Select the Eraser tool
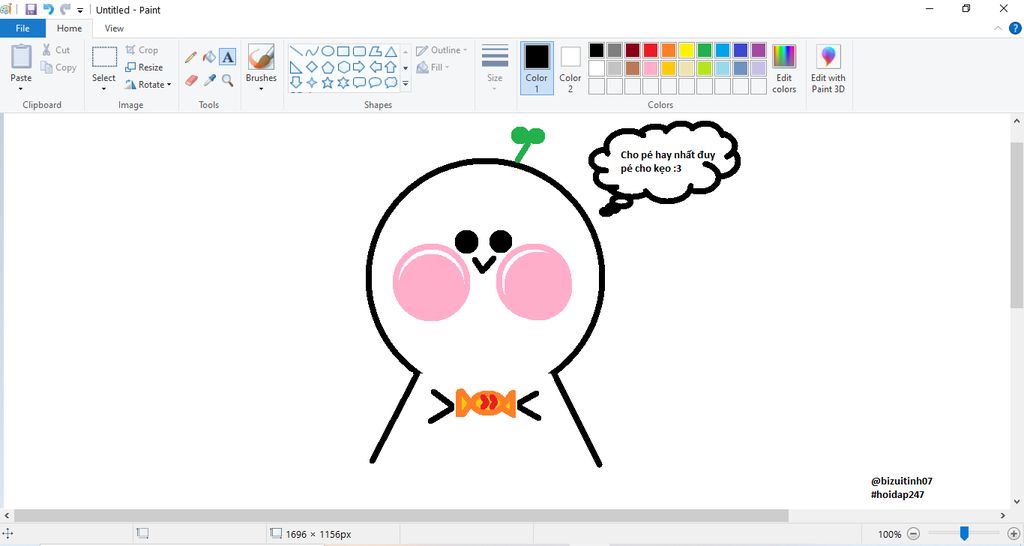Viewport: 1024px width, 546px height. (x=191, y=80)
